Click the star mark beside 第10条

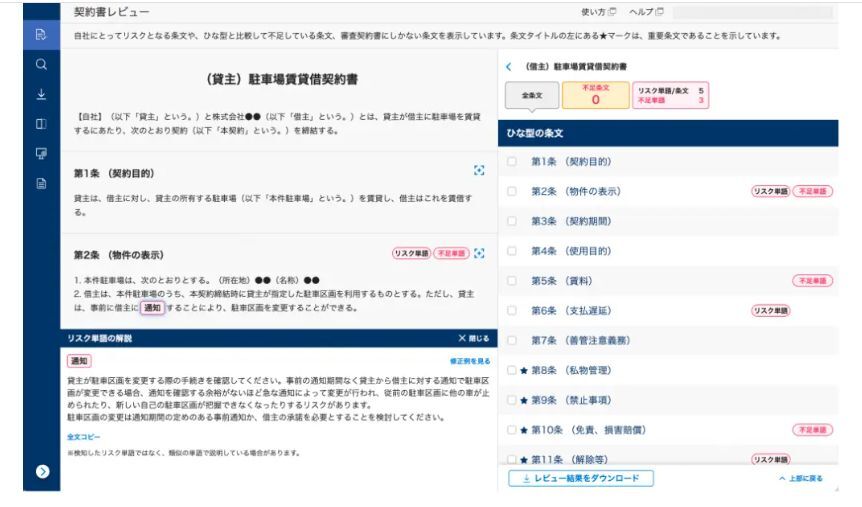click(524, 430)
